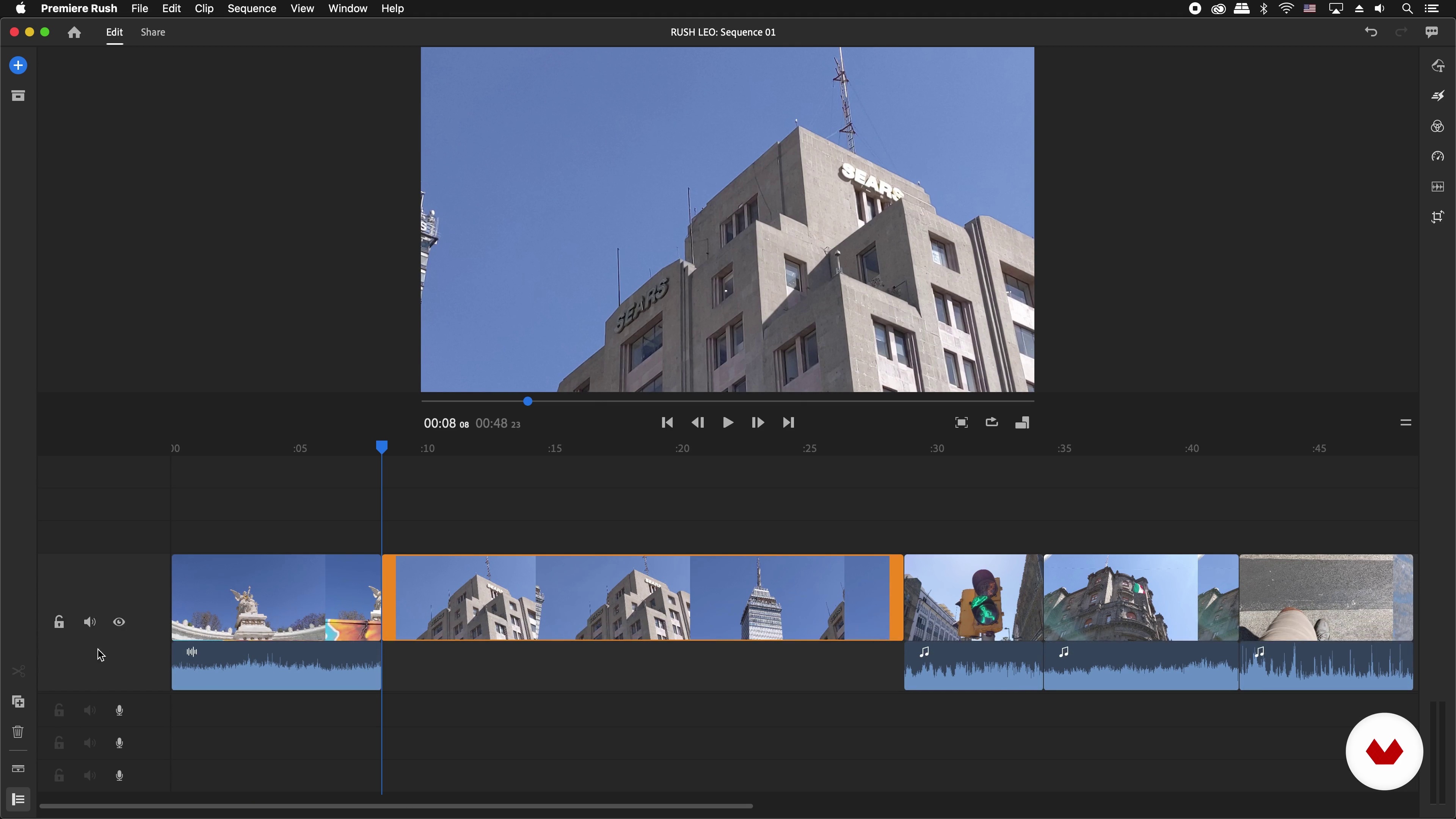
Task: Select the Mexican flag building clip
Action: pyautogui.click(x=1141, y=598)
